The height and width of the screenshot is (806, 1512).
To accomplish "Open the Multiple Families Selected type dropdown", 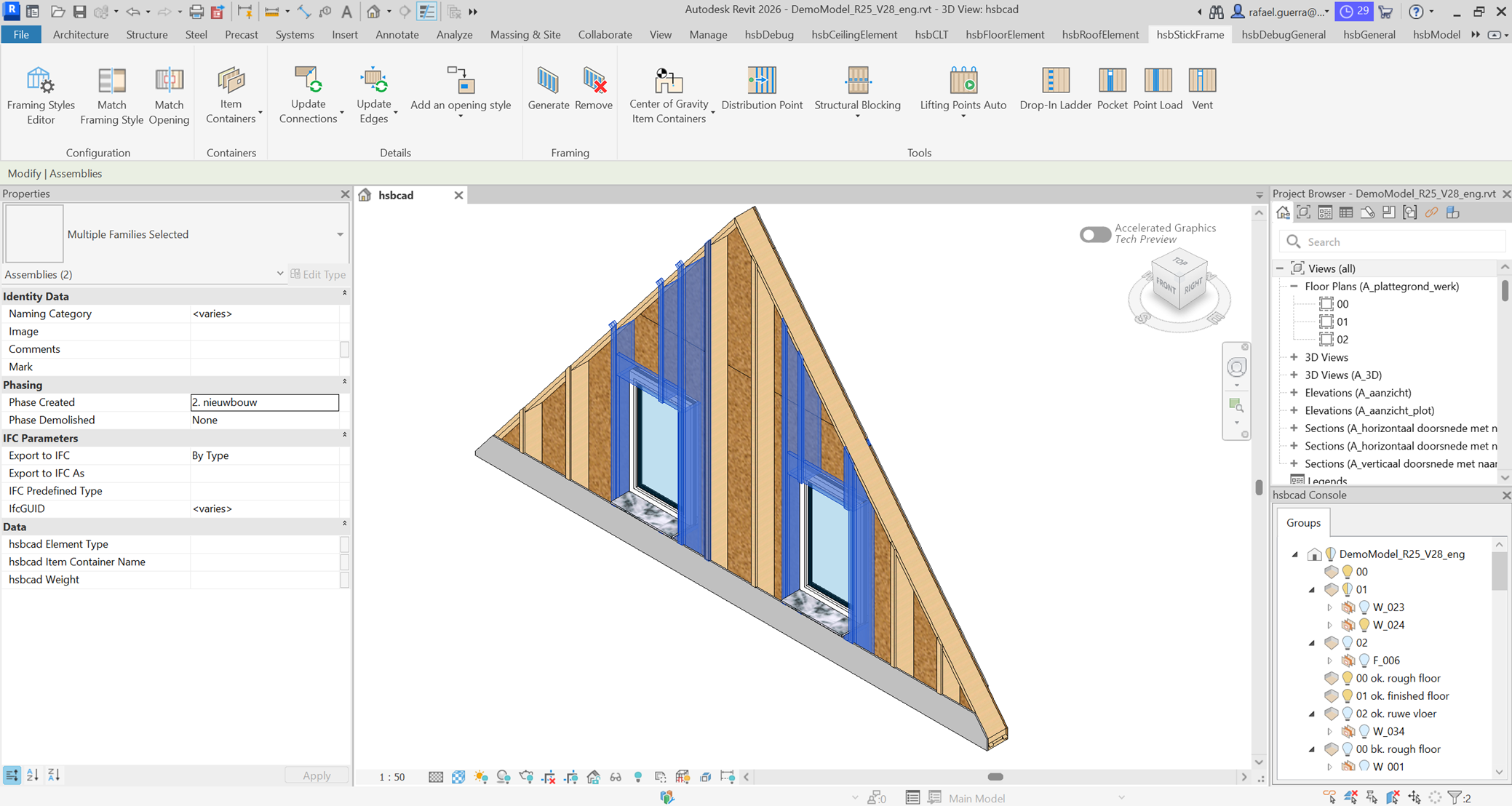I will (x=340, y=234).
